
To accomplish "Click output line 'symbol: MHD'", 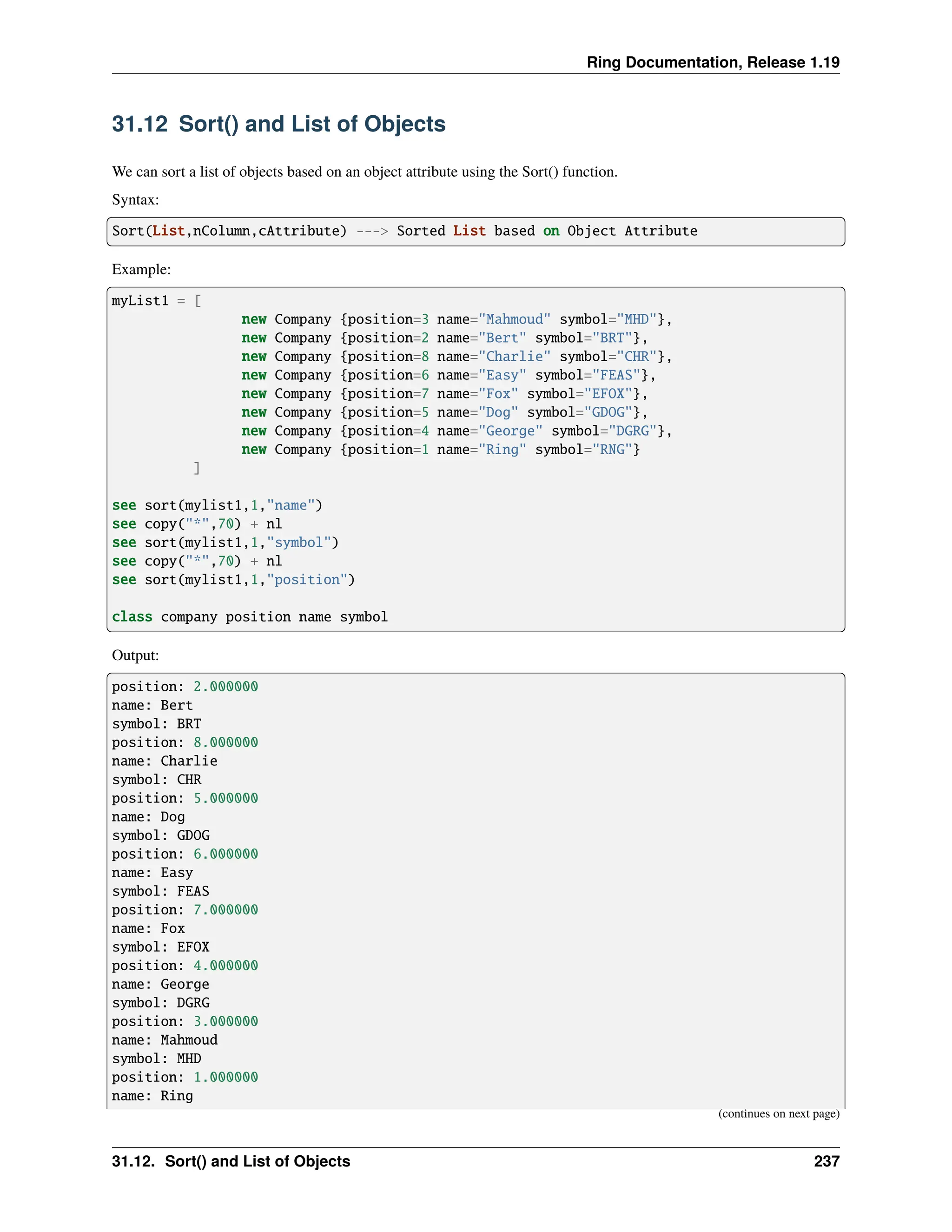I will 156,1060.
